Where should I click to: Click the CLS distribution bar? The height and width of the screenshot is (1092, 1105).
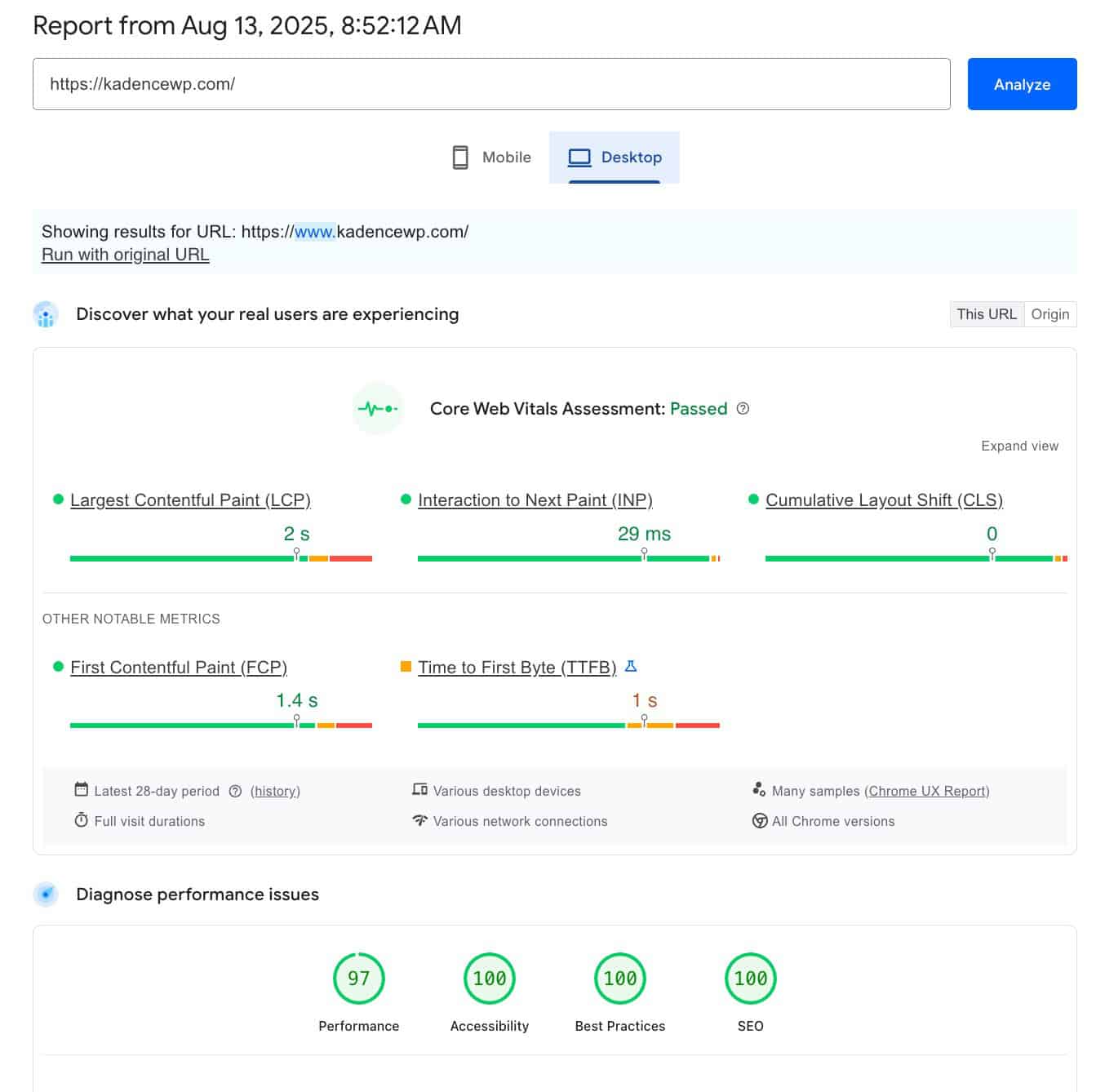click(916, 558)
